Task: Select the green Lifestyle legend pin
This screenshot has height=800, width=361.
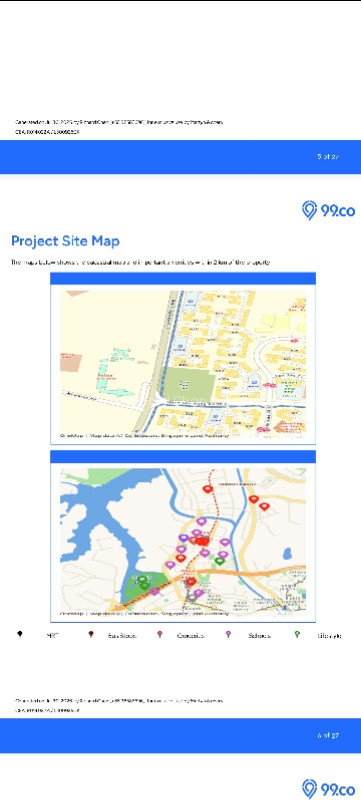Action: [x=297, y=634]
